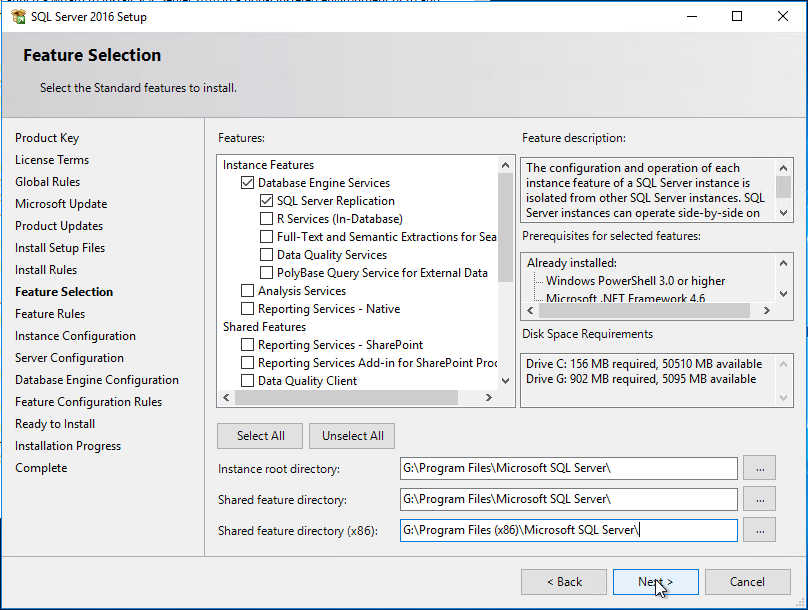
Task: Browse for Shared feature directory
Action: click(x=760, y=499)
